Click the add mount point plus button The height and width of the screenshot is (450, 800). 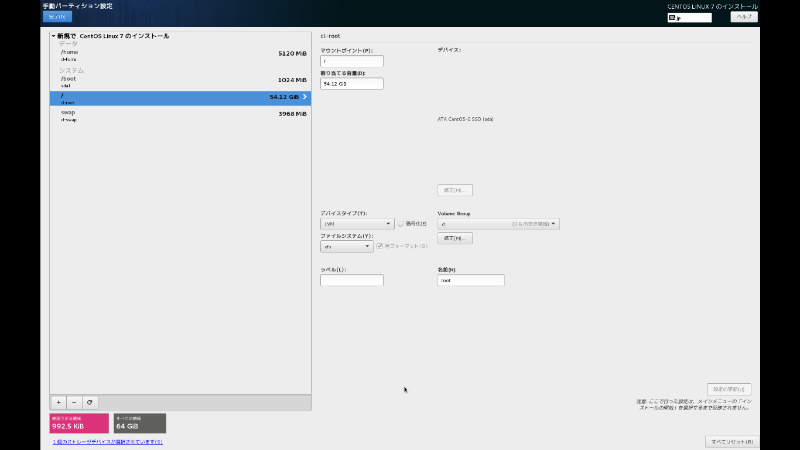click(x=58, y=401)
